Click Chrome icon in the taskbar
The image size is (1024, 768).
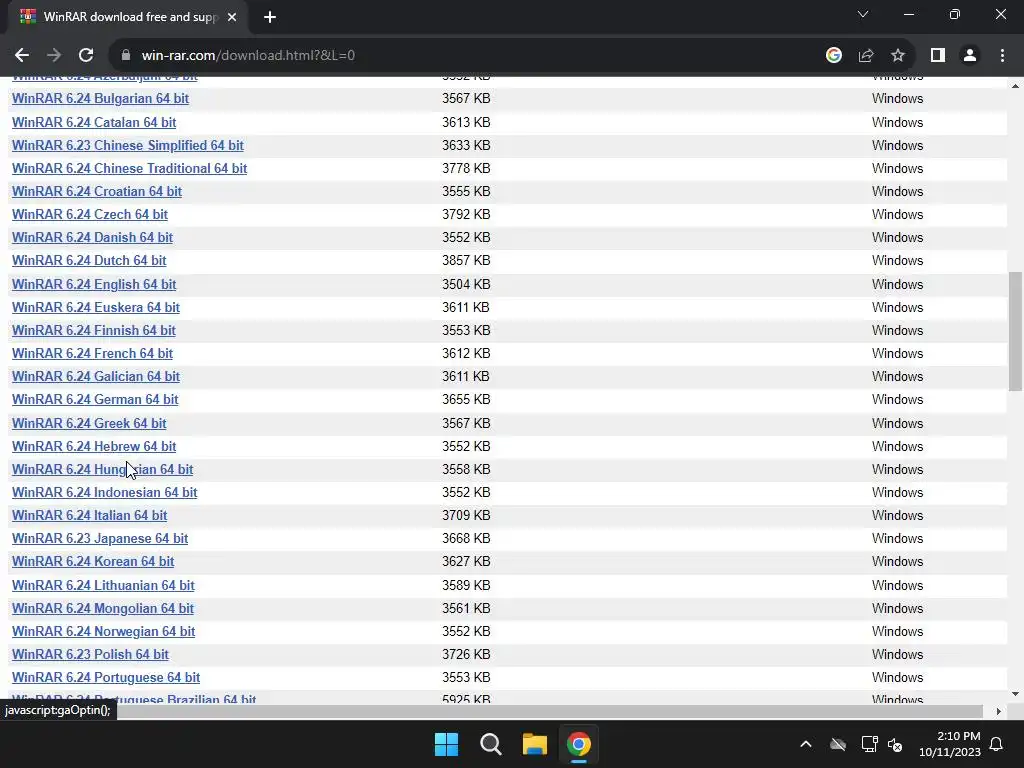(579, 744)
